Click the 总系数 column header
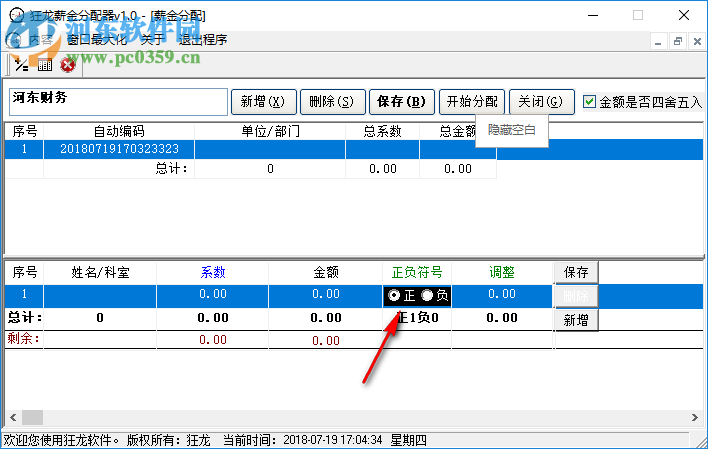Screen dimensions: 708x449 pyautogui.click(x=382, y=131)
